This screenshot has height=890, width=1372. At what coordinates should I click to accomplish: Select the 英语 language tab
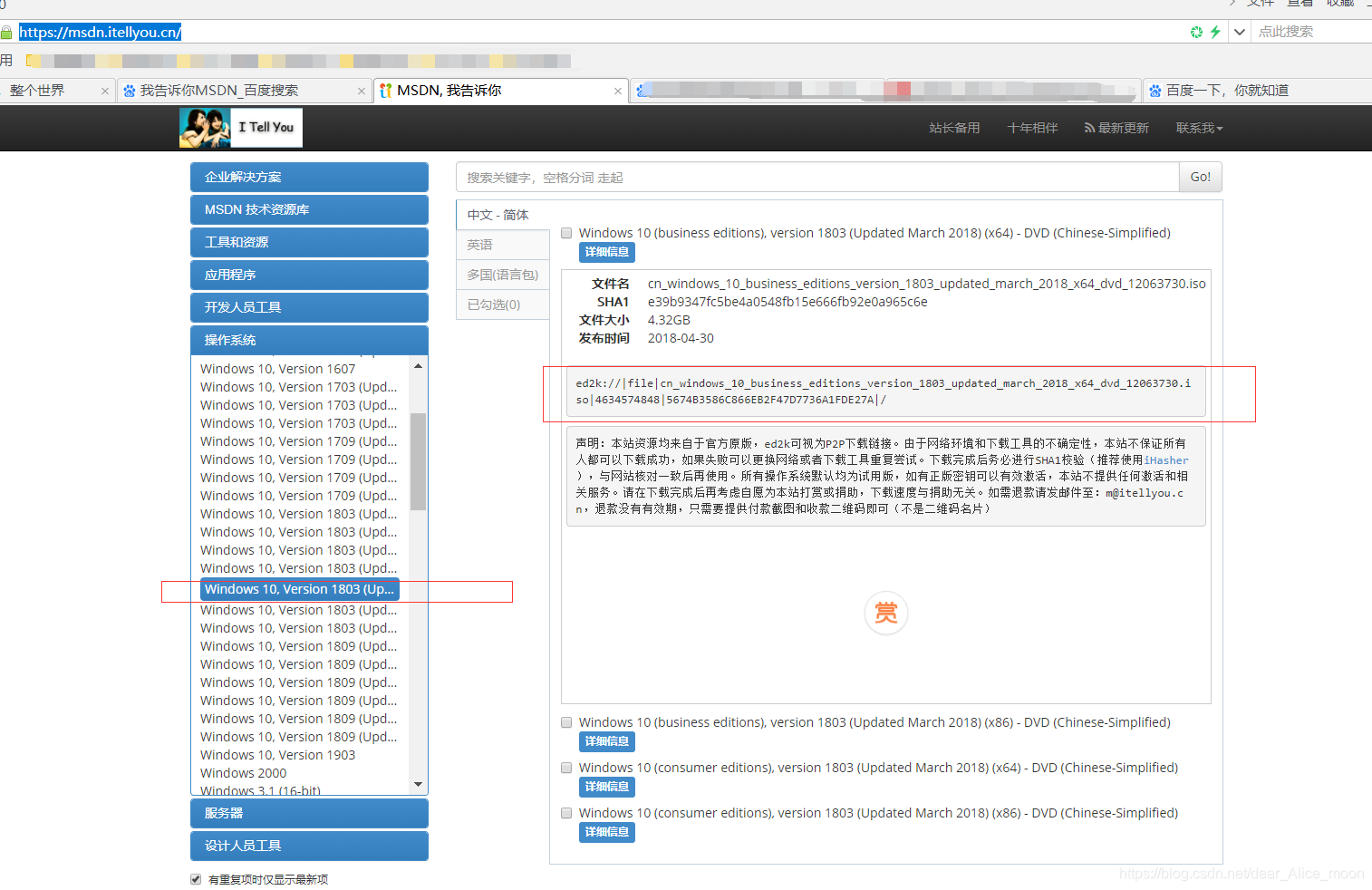point(503,245)
